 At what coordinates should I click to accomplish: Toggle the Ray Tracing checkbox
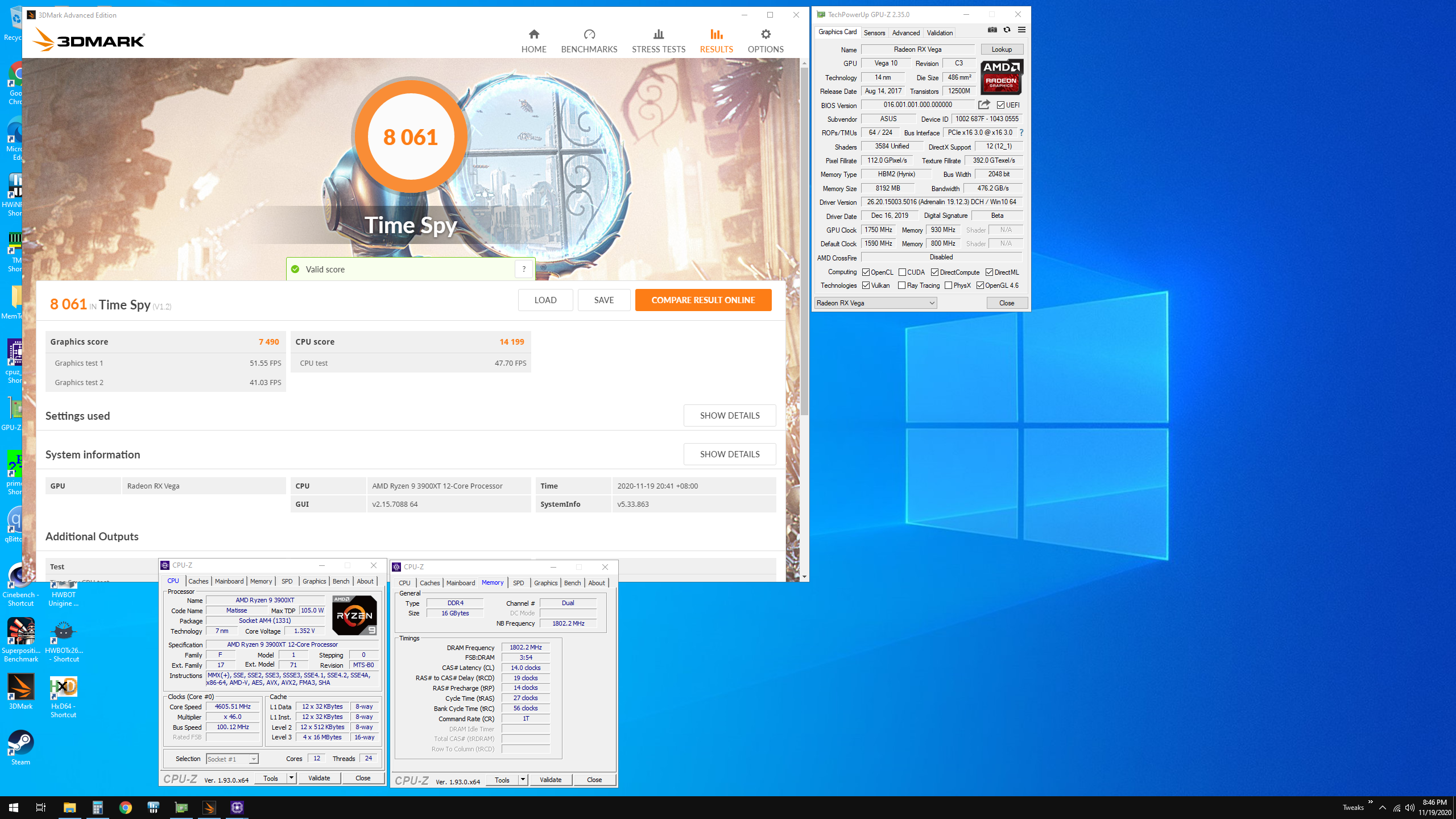(x=901, y=286)
